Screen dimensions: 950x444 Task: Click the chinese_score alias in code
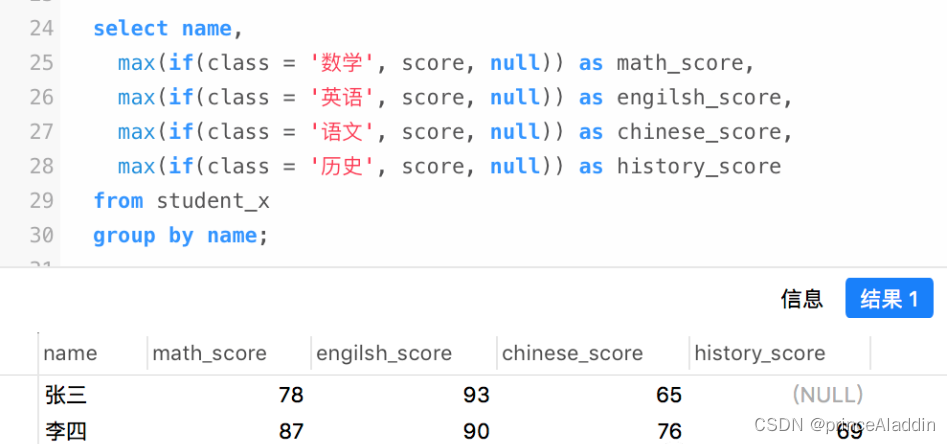click(699, 133)
